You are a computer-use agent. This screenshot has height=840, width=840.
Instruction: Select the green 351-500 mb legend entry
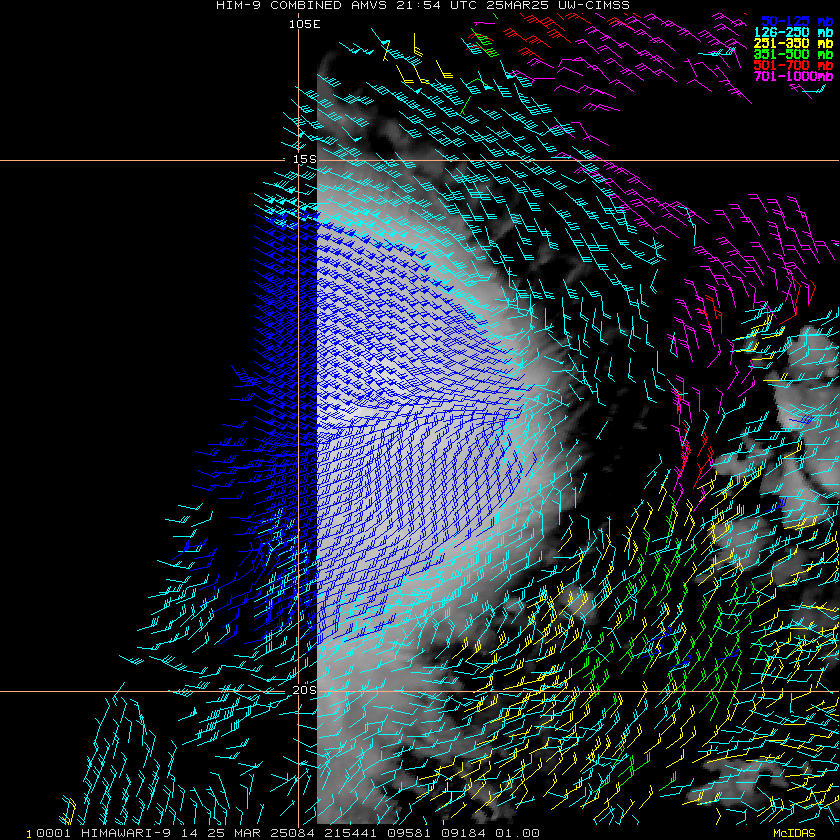pyautogui.click(x=796, y=54)
